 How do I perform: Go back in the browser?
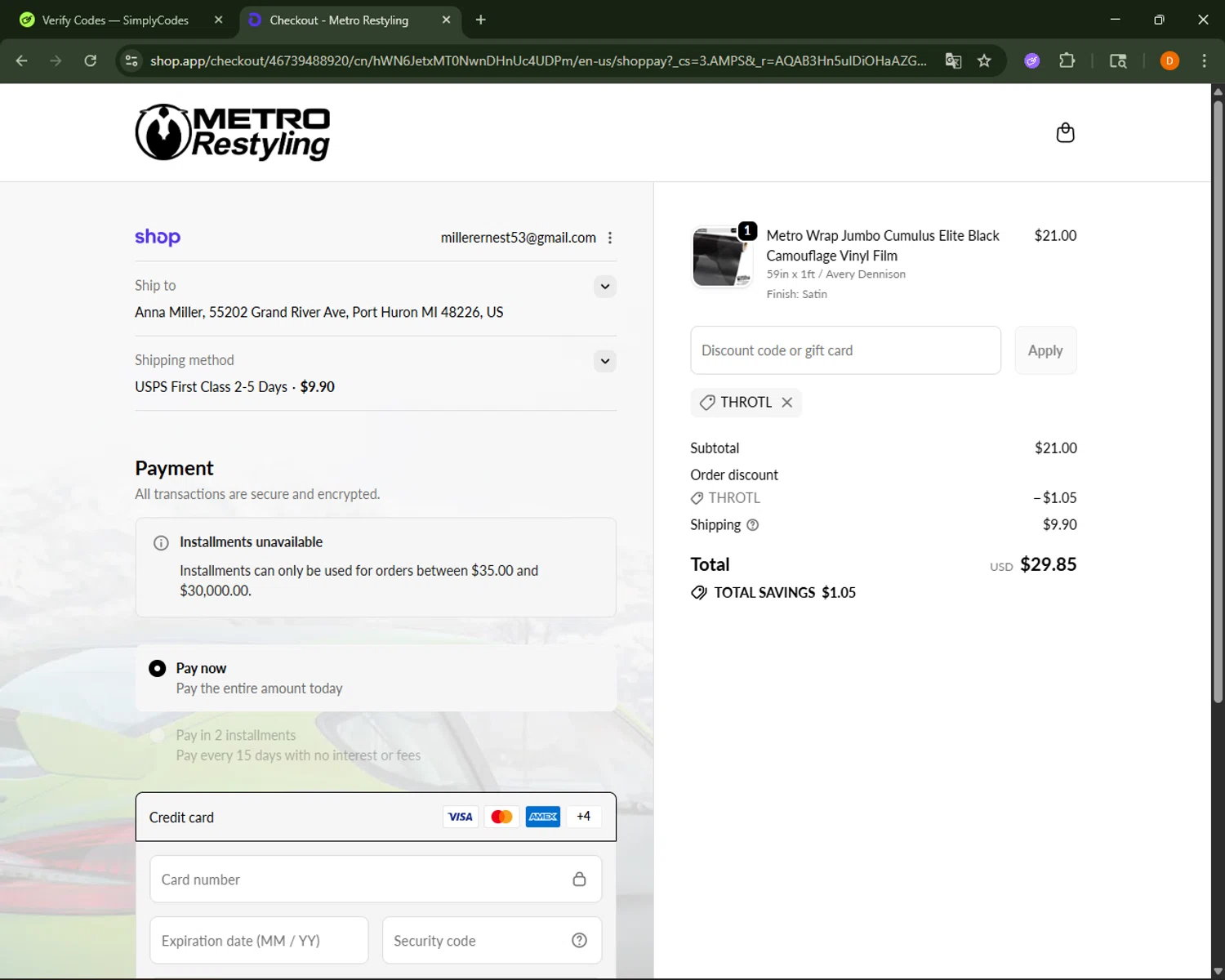pyautogui.click(x=22, y=60)
